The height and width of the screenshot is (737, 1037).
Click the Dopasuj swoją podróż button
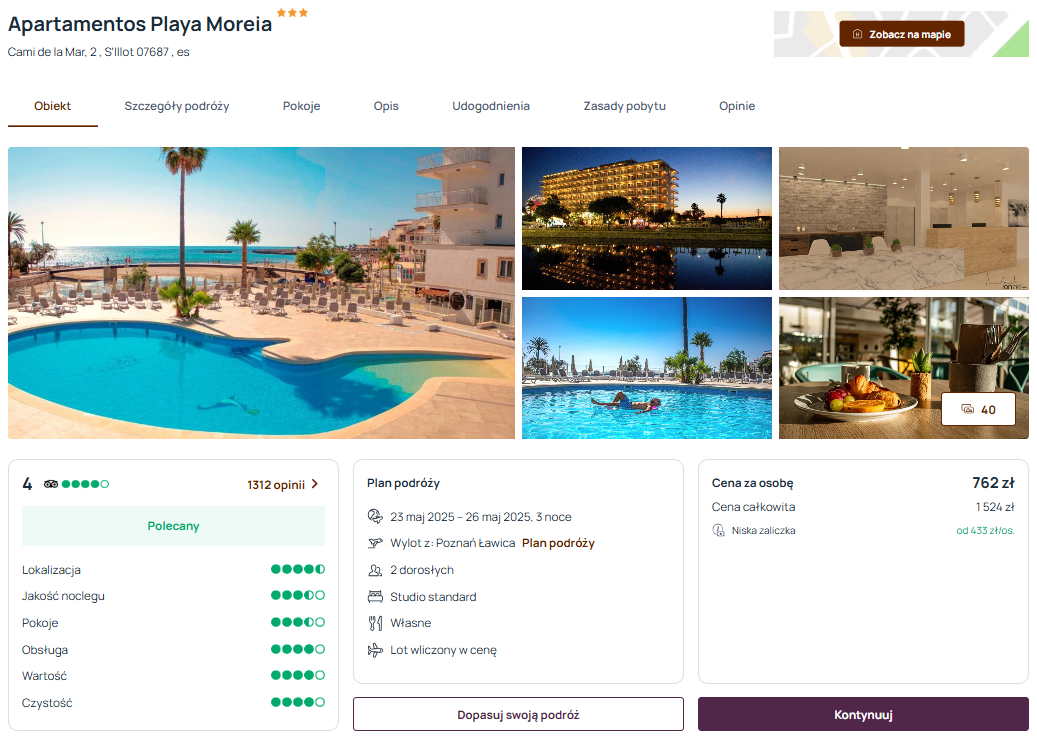(x=518, y=715)
